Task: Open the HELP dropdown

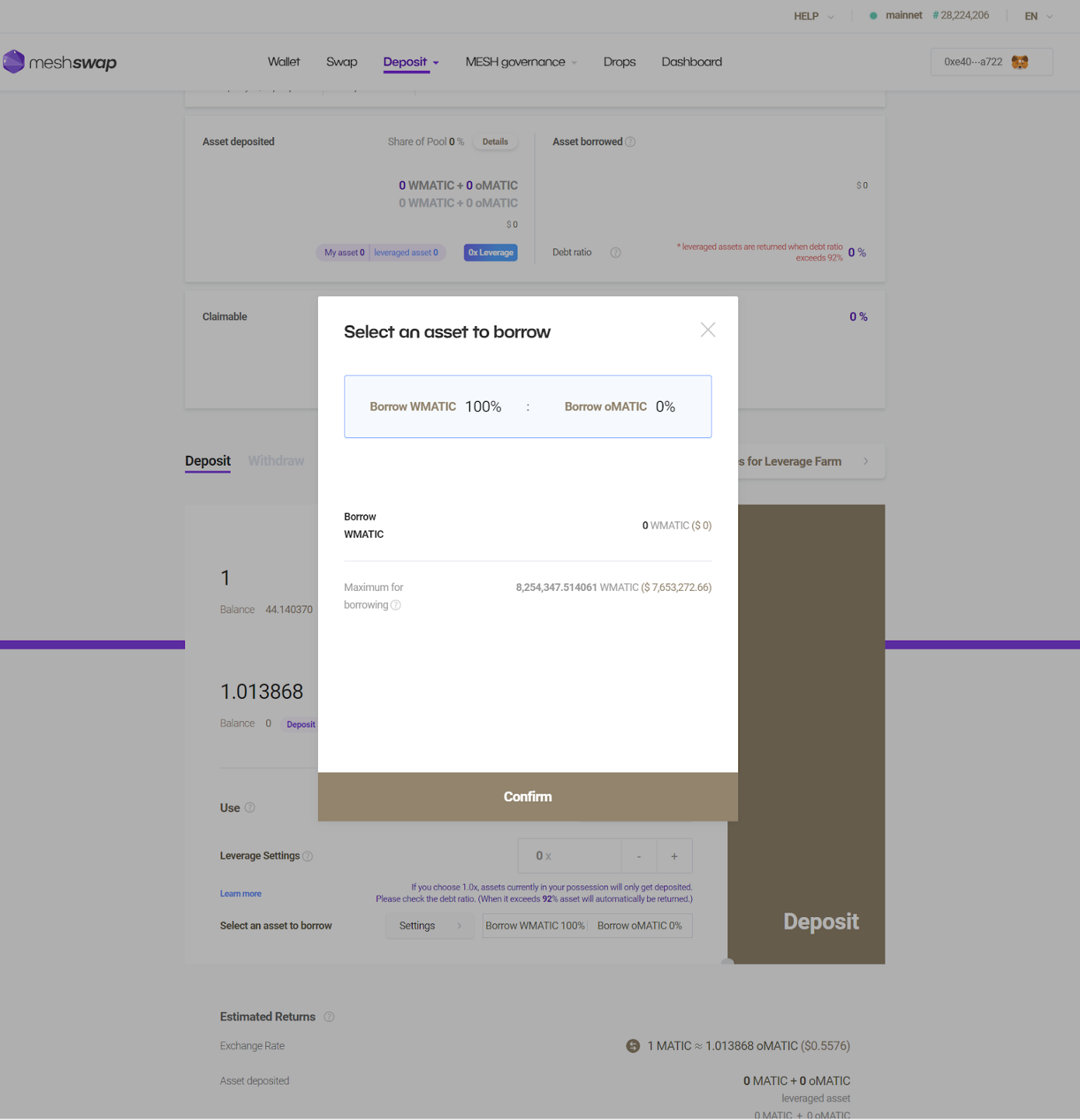Action: [814, 16]
